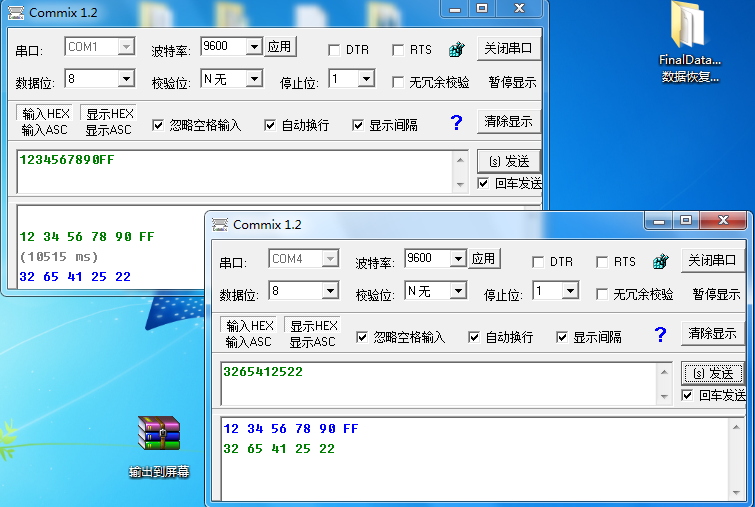This screenshot has height=507, width=755.
Task: Toggle the RTS checkbox in the COM1 window
Action: [398, 50]
